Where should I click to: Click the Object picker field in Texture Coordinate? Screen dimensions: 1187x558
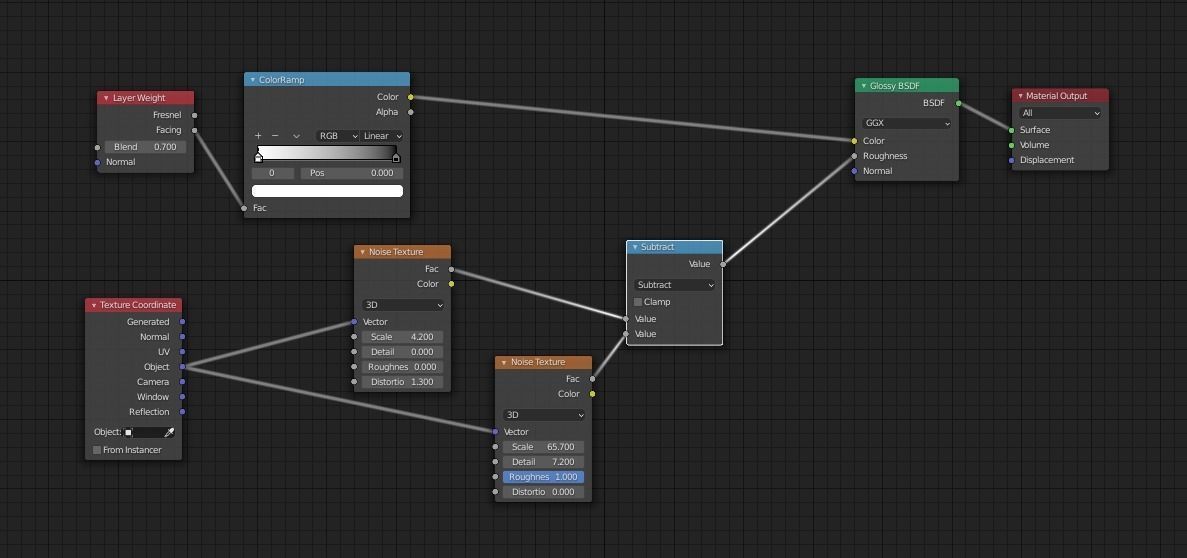[x=150, y=432]
